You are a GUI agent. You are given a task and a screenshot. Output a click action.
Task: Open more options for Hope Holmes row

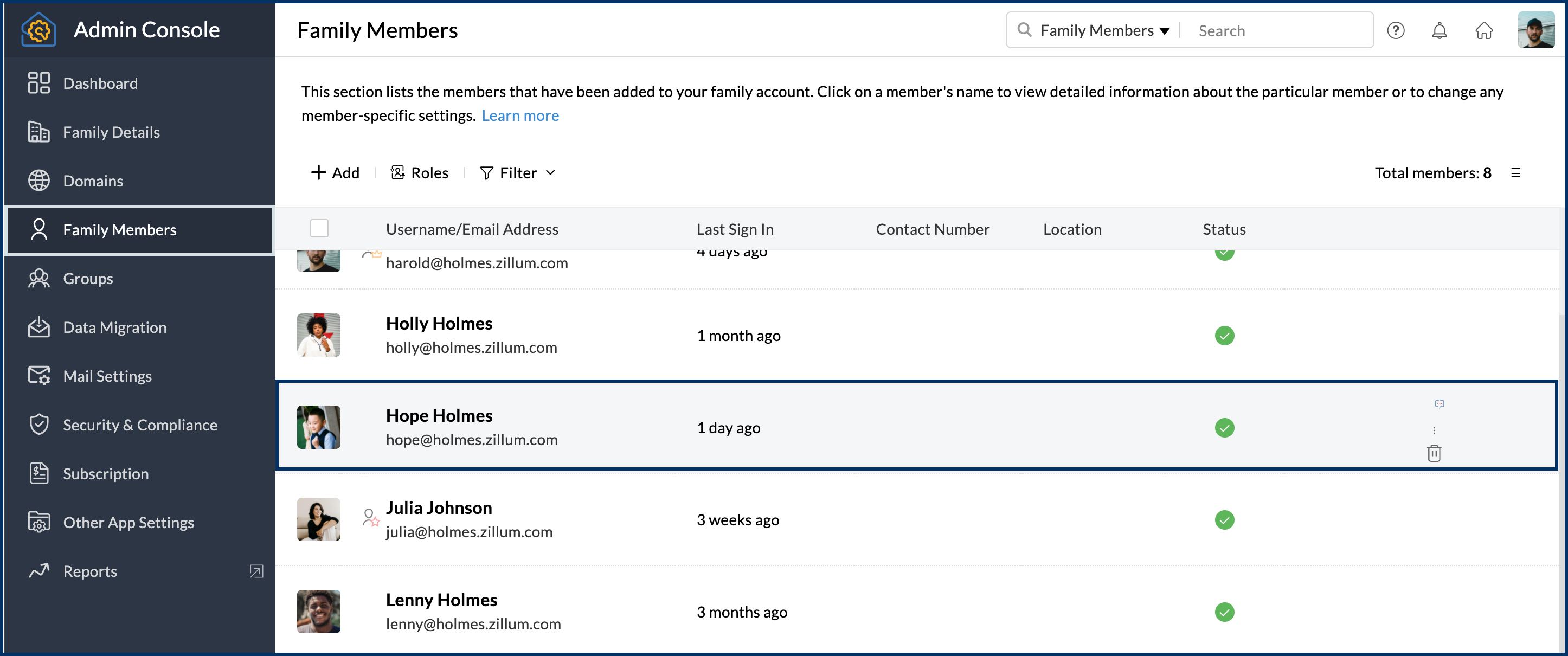(1434, 430)
